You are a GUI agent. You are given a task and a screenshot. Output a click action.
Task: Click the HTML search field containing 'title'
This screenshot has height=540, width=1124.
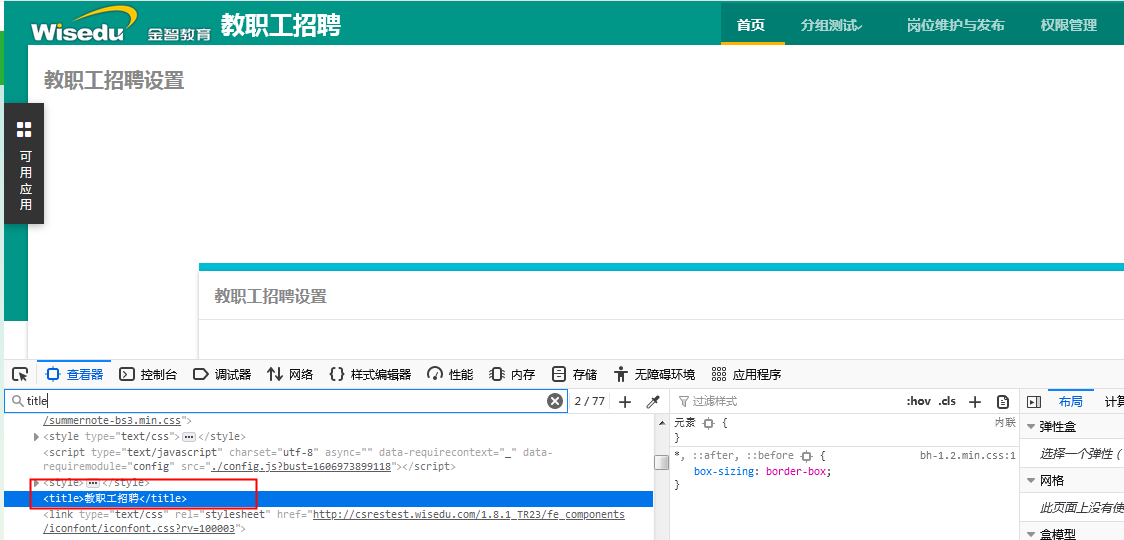coord(285,402)
